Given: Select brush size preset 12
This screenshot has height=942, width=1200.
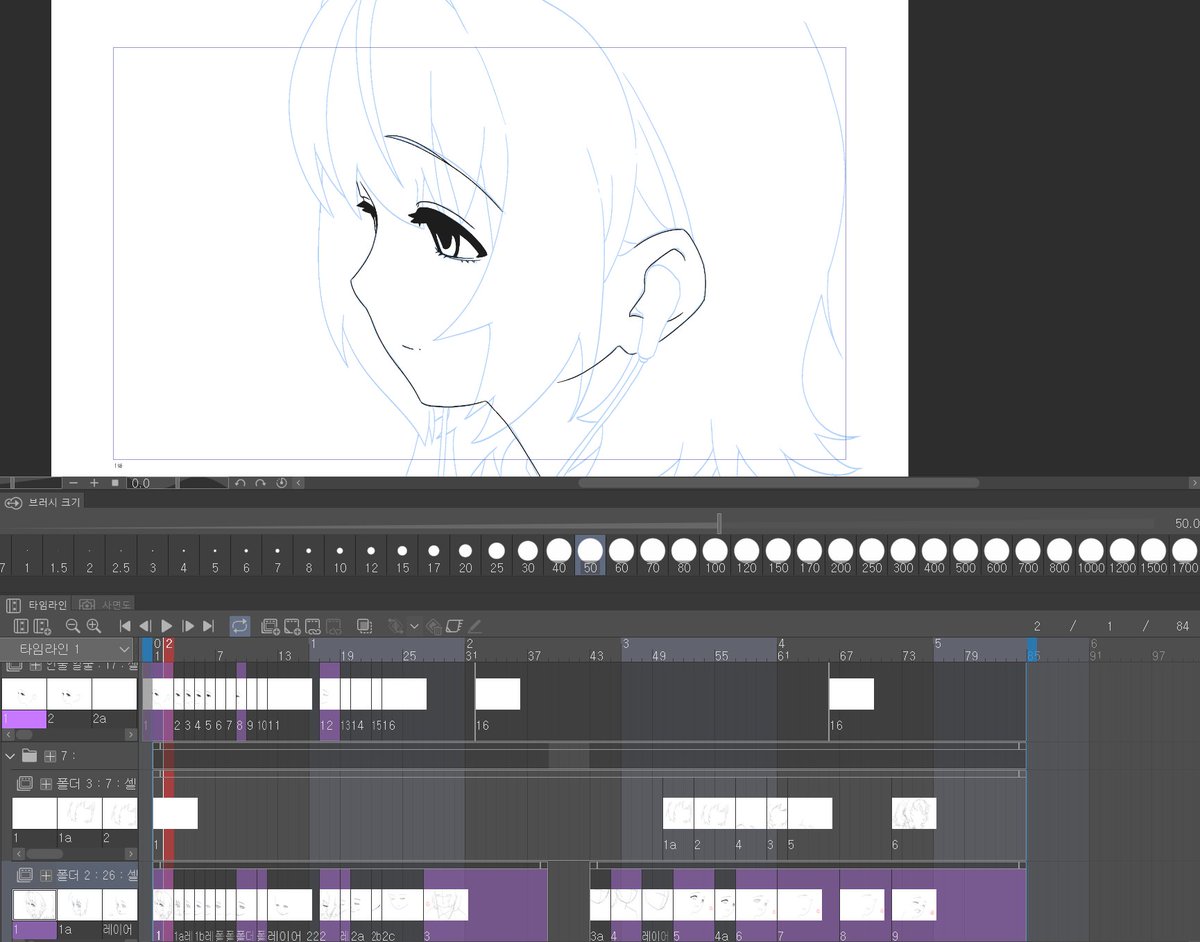Looking at the screenshot, I should pyautogui.click(x=371, y=555).
